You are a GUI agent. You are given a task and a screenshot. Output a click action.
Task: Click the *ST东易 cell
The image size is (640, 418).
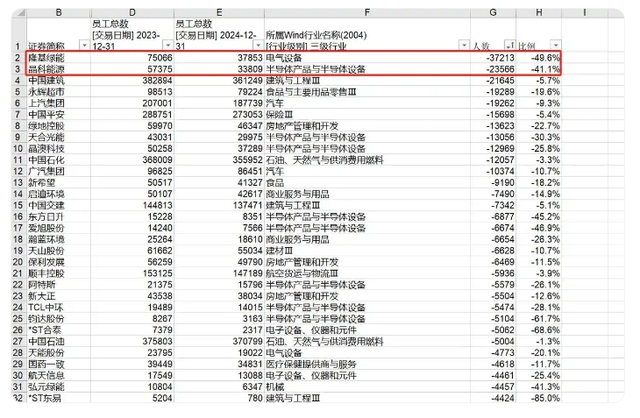[59, 398]
